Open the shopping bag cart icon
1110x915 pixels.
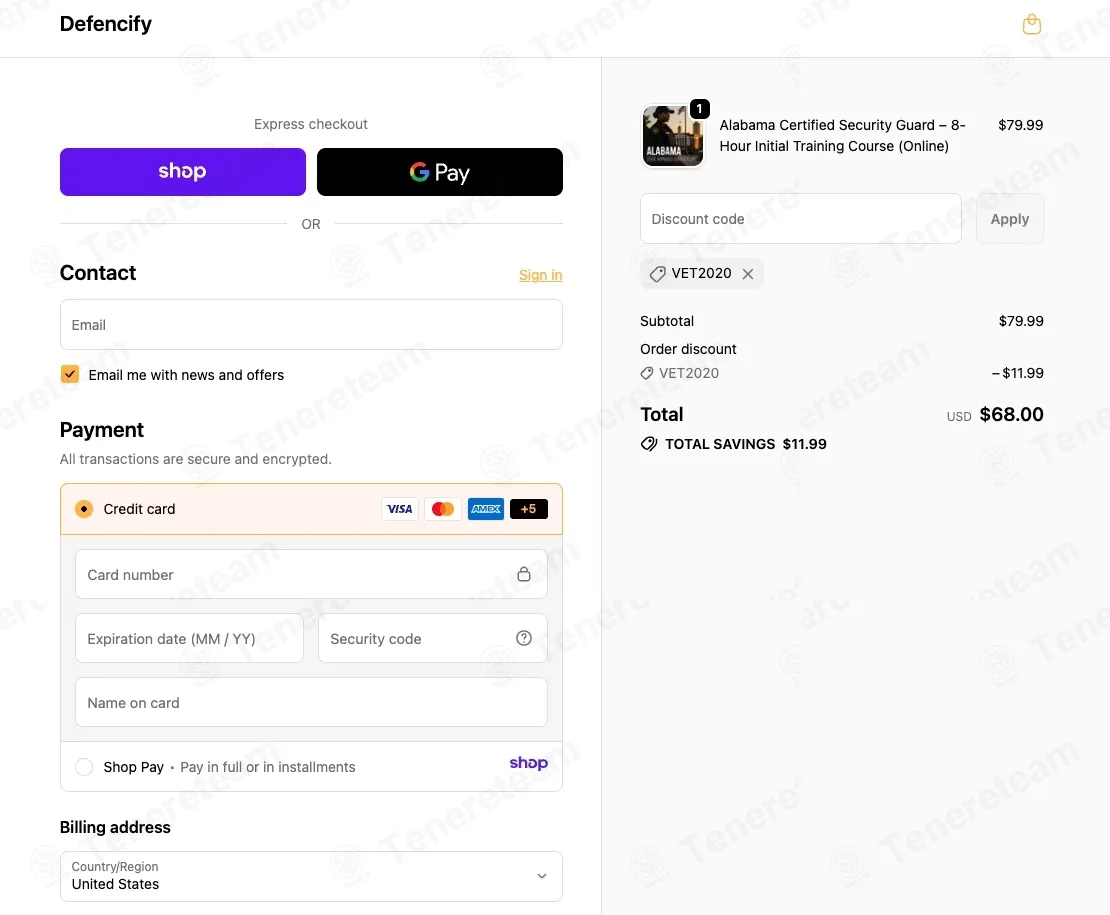1032,25
